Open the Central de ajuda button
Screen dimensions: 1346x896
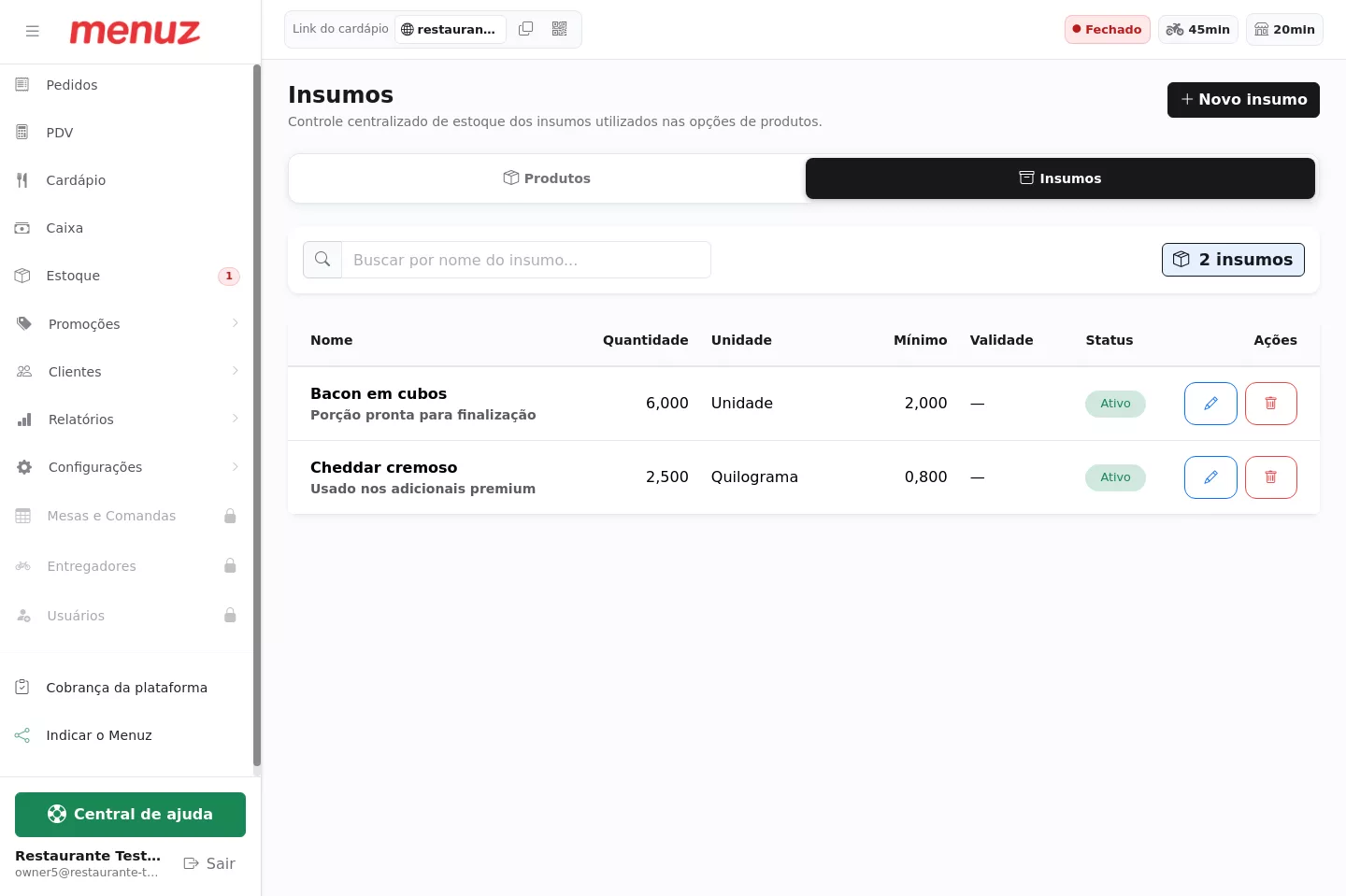(130, 815)
